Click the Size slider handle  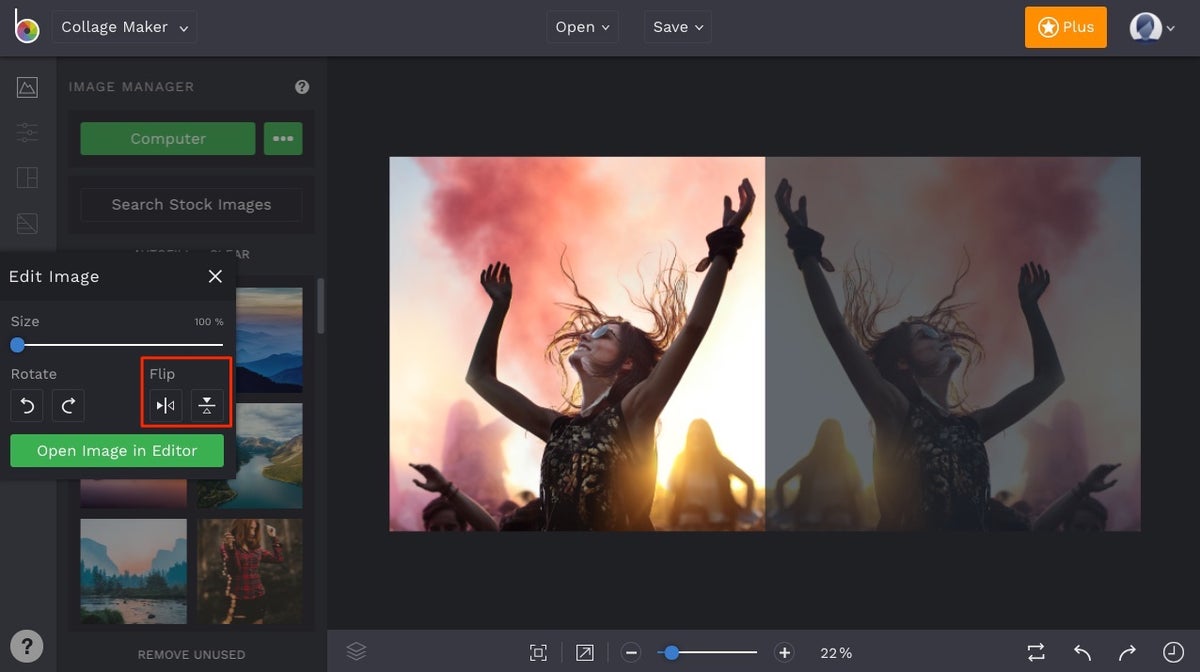click(17, 345)
